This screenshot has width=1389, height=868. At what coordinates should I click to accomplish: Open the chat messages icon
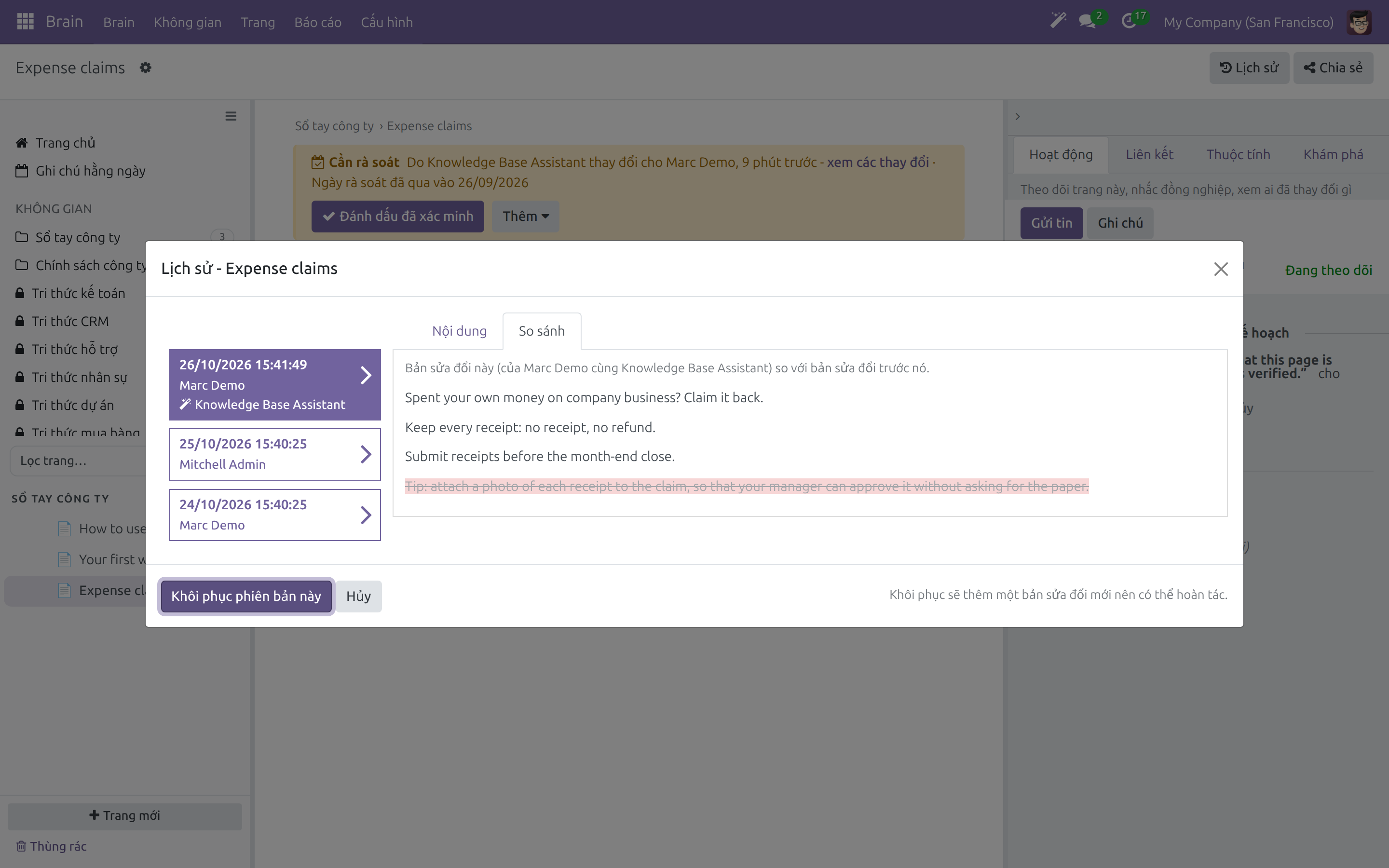coord(1087,22)
